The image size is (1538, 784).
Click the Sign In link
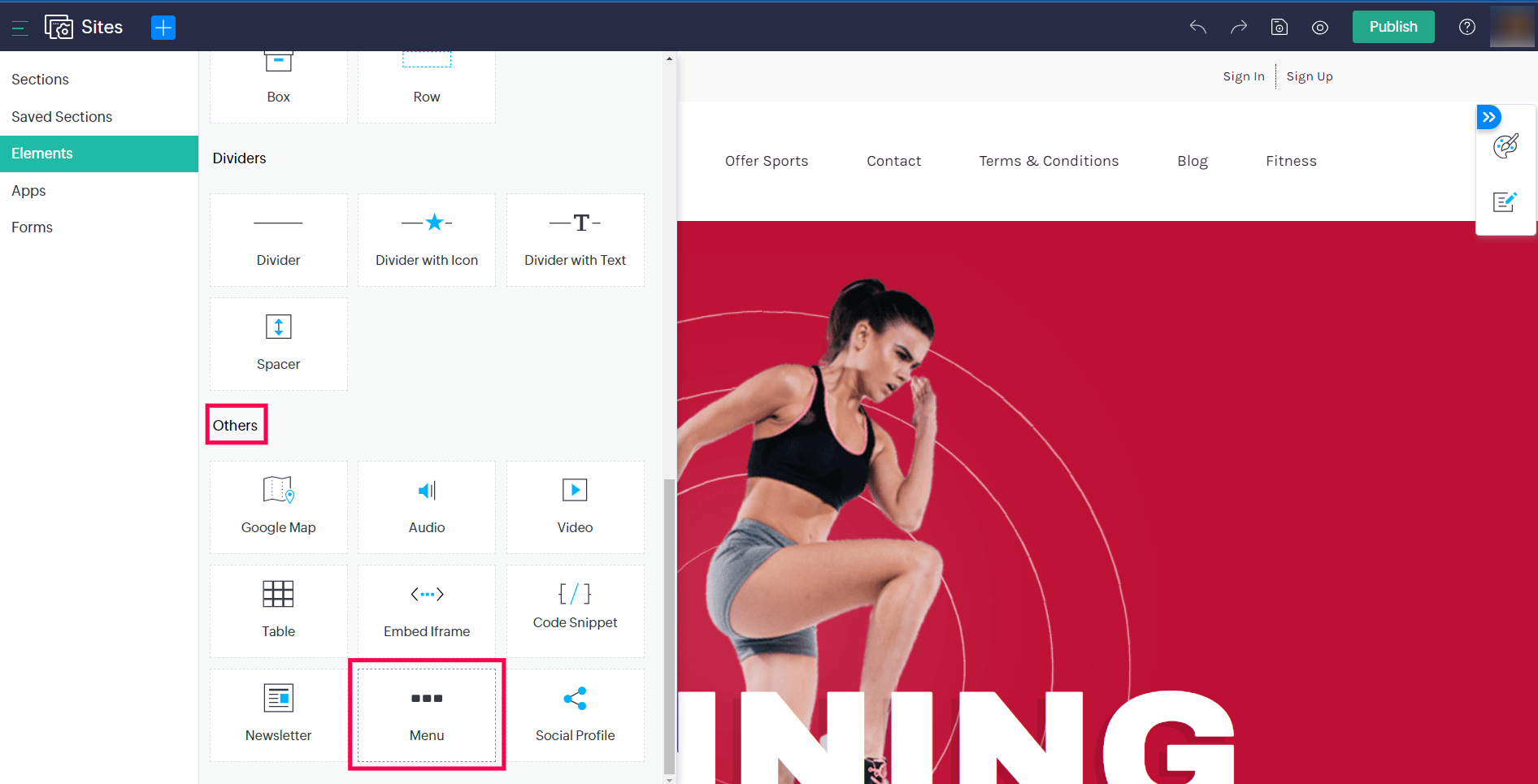click(x=1244, y=76)
